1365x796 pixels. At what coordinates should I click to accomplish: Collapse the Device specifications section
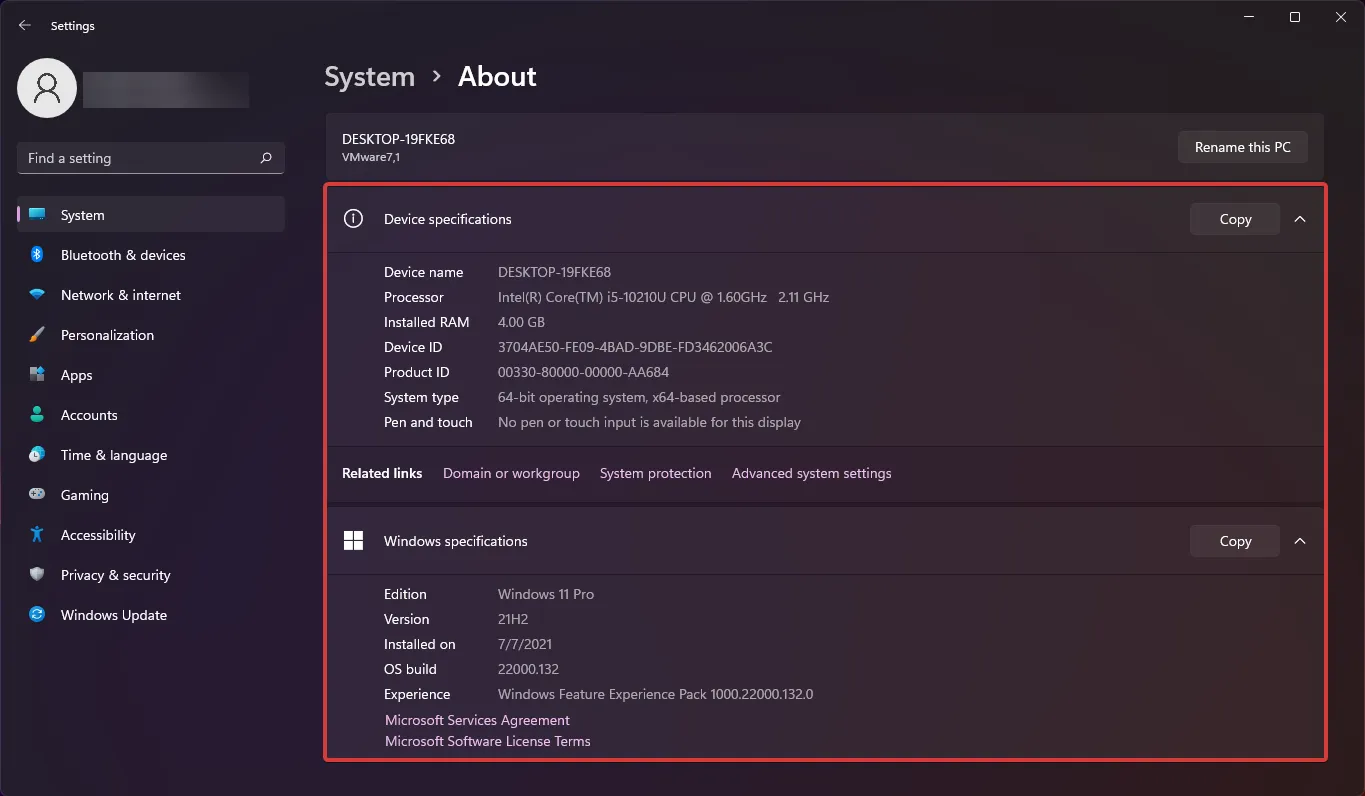click(x=1300, y=219)
